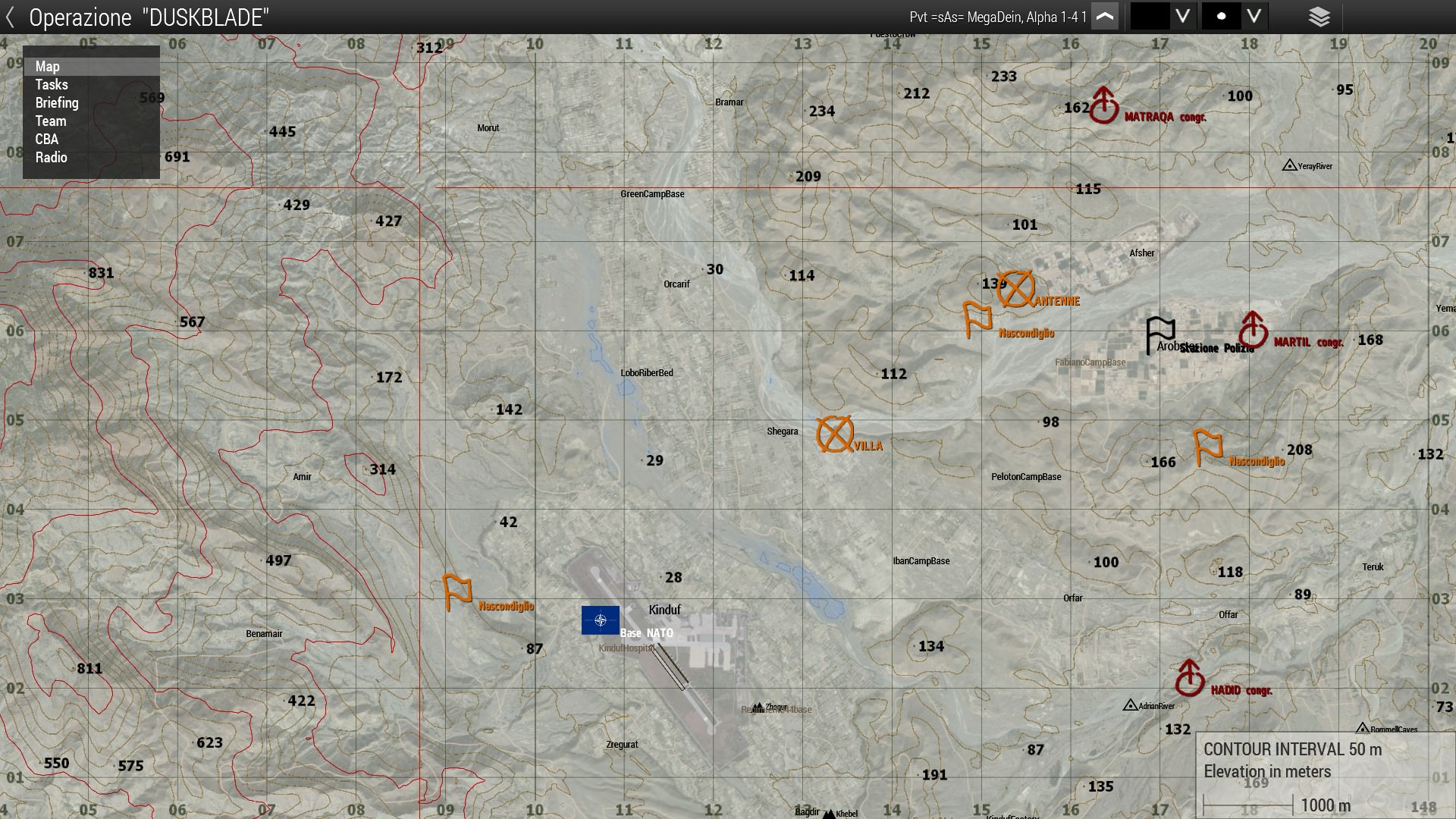This screenshot has height=819, width=1456.
Task: Click the Orfar town label
Action: [x=1073, y=598]
